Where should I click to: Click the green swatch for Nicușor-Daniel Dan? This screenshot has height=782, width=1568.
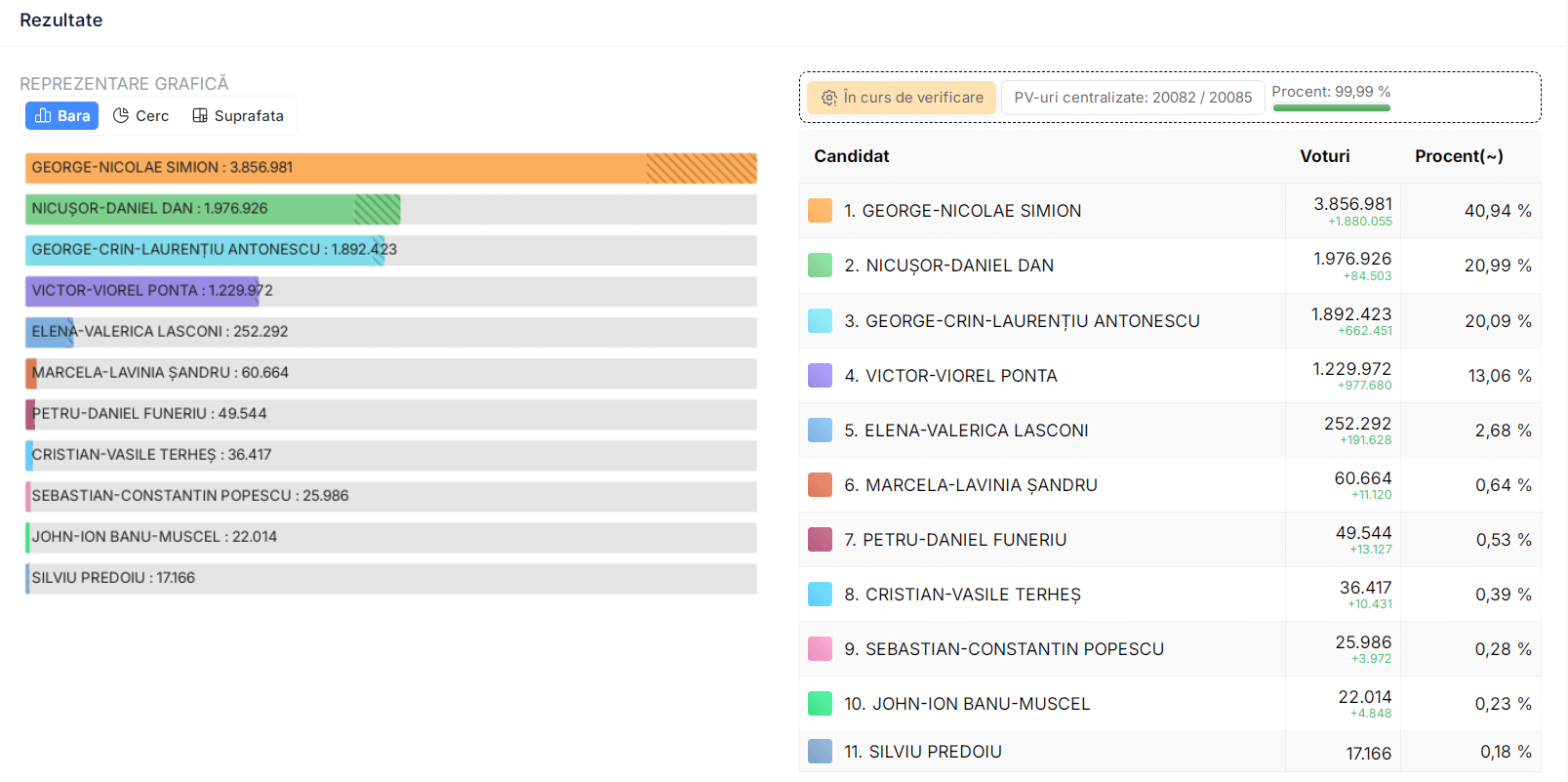[820, 266]
